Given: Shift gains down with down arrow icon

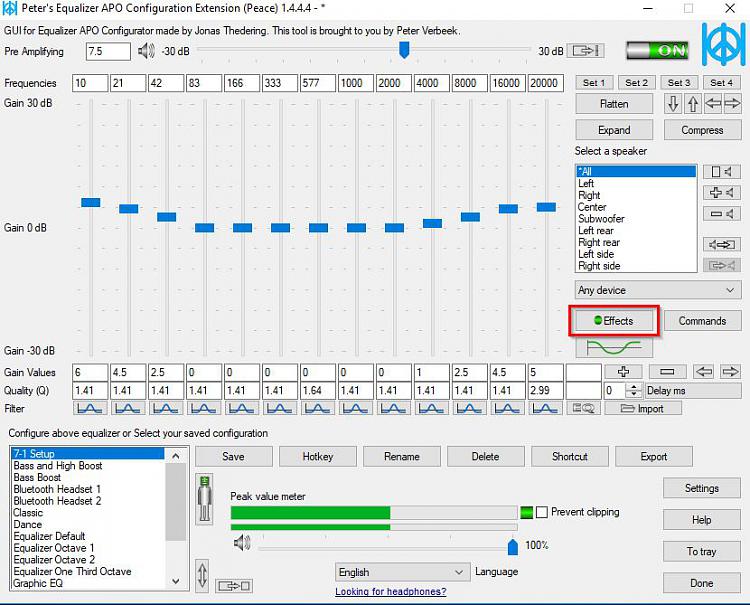Looking at the screenshot, I should 673,104.
